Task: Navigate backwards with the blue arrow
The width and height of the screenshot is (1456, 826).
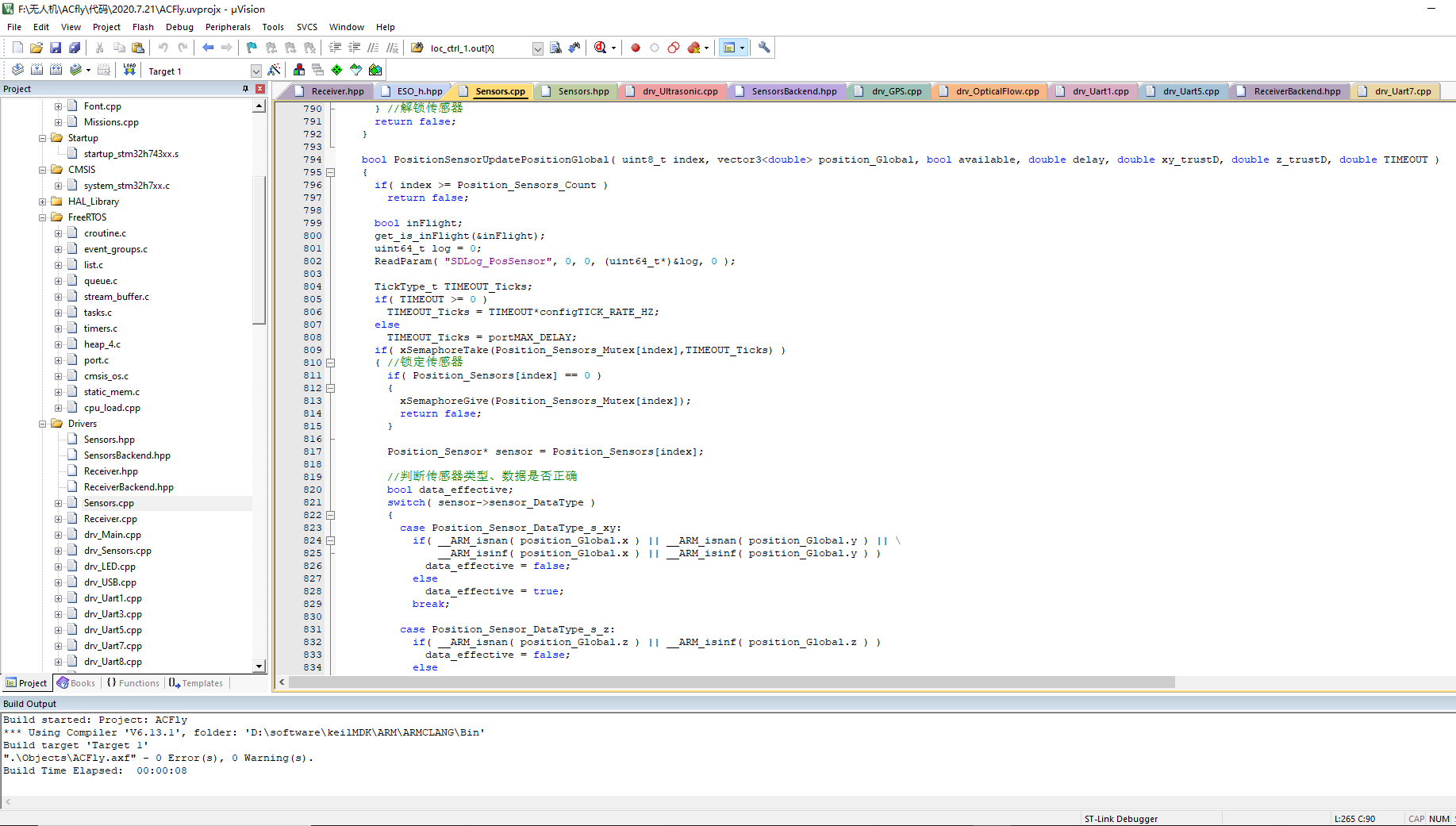Action: click(x=208, y=48)
